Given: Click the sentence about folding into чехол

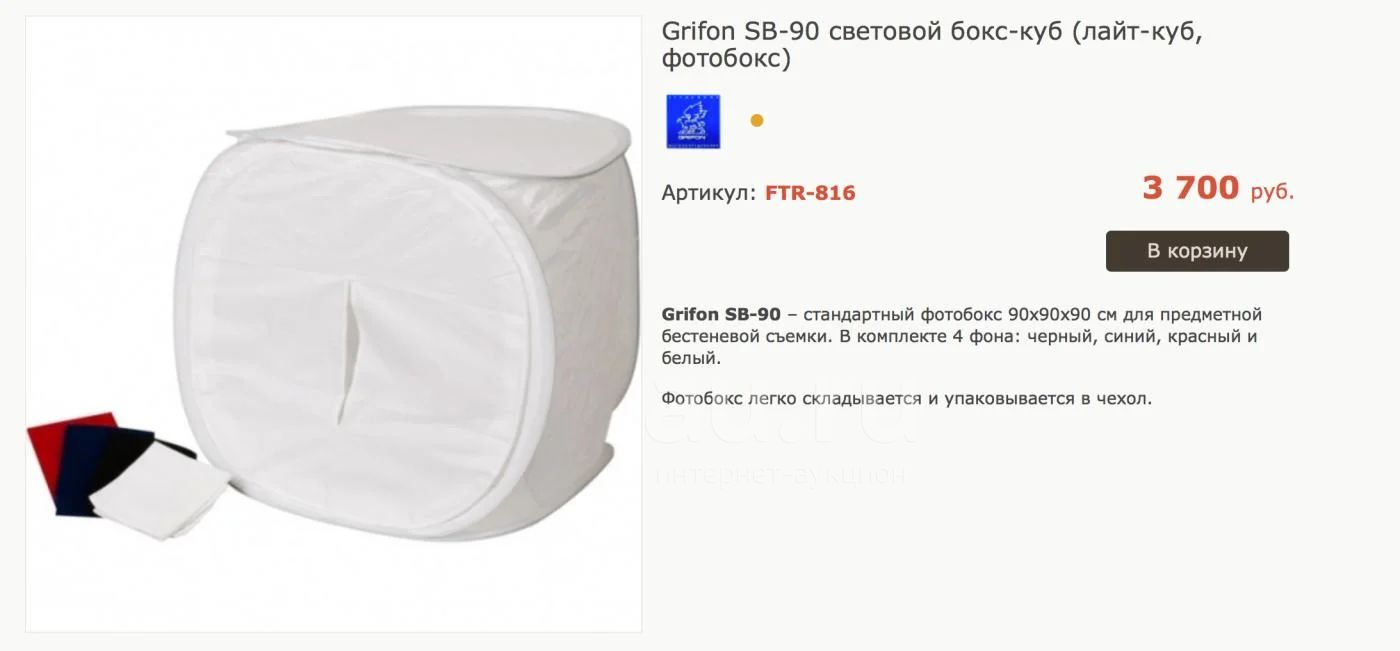Looking at the screenshot, I should point(906,398).
